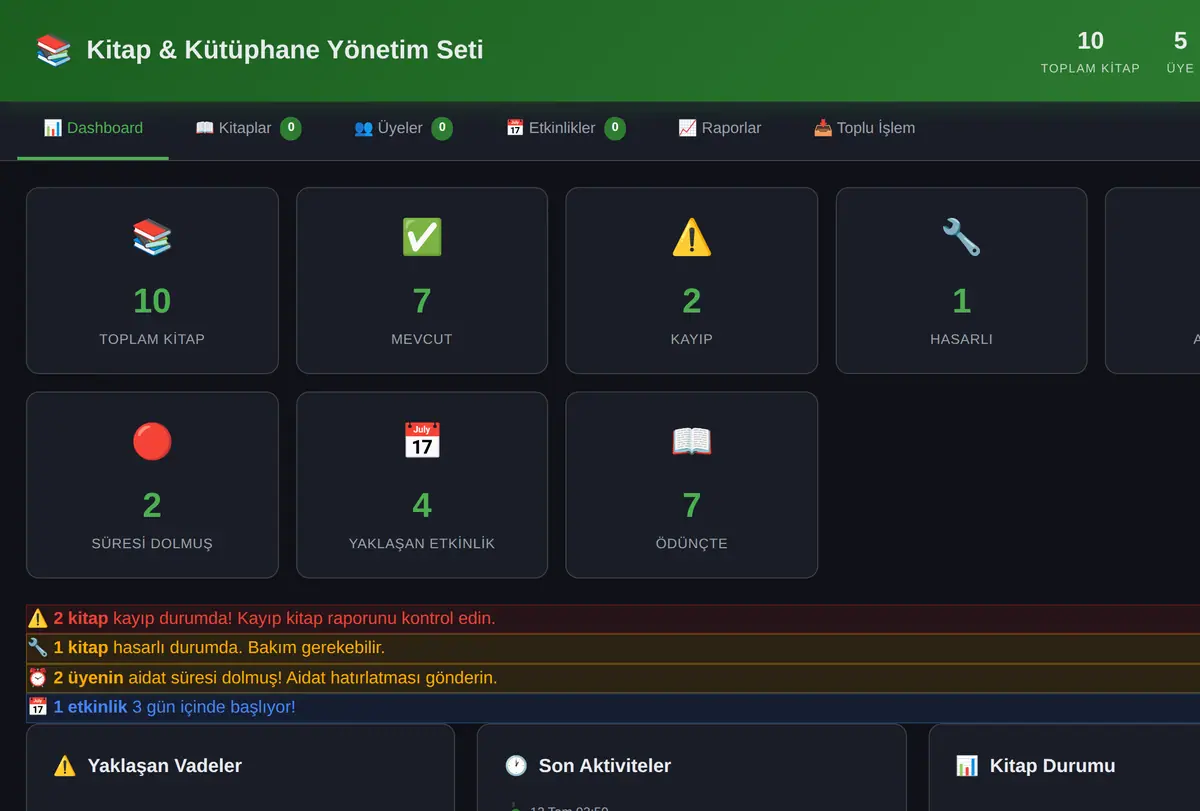Click the "Son Aktiviteler" panel heading
This screenshot has height=811, width=1200.
(x=605, y=766)
